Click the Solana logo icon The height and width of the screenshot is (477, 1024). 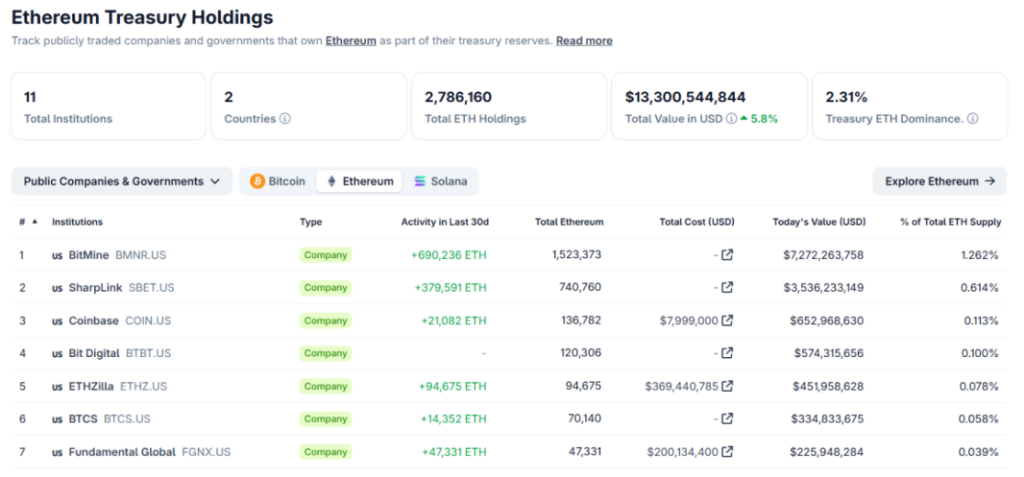click(420, 181)
